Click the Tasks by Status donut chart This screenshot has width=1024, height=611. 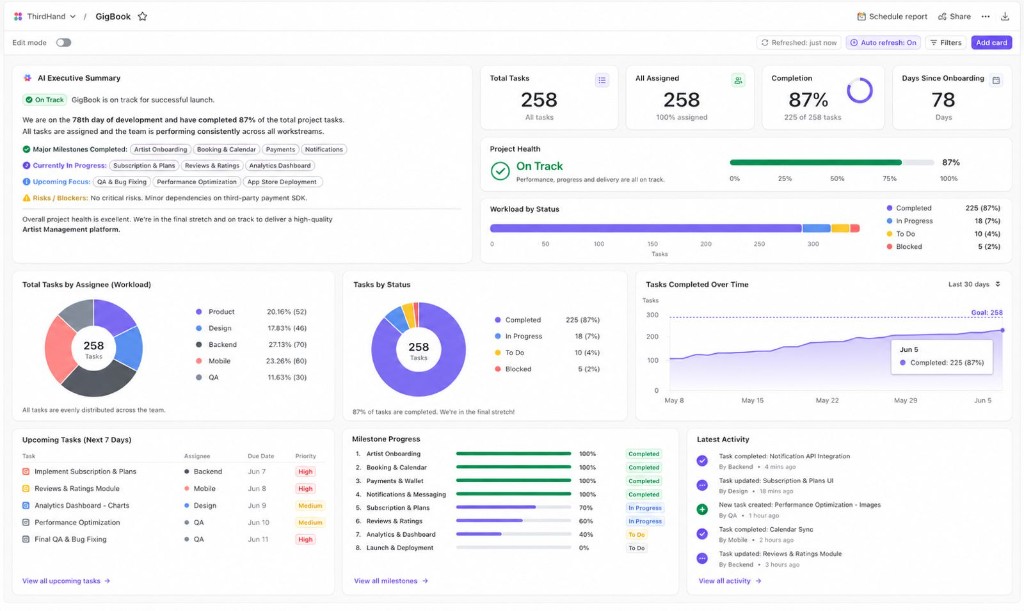(419, 349)
